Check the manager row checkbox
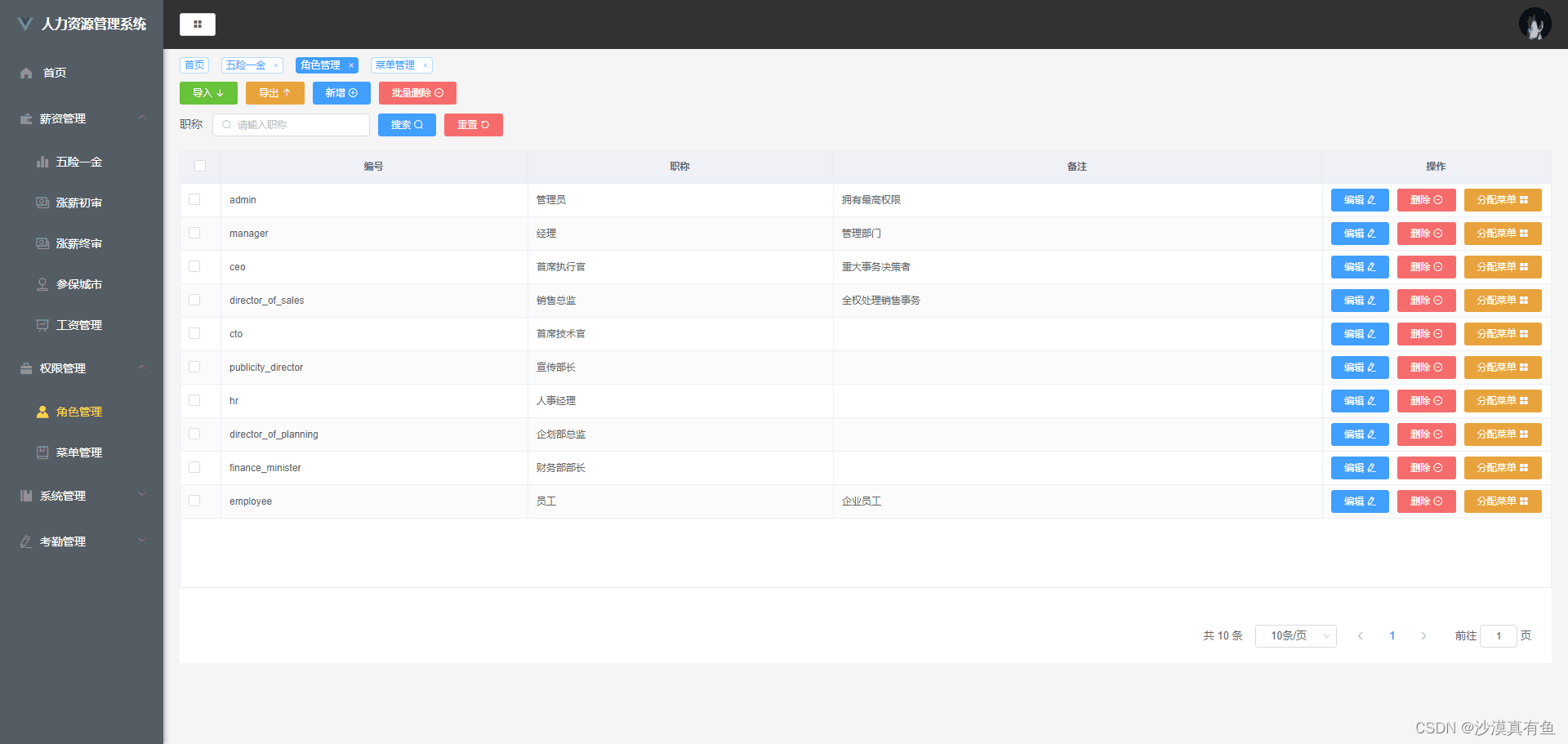Image resolution: width=1568 pixels, height=744 pixels. 194,233
